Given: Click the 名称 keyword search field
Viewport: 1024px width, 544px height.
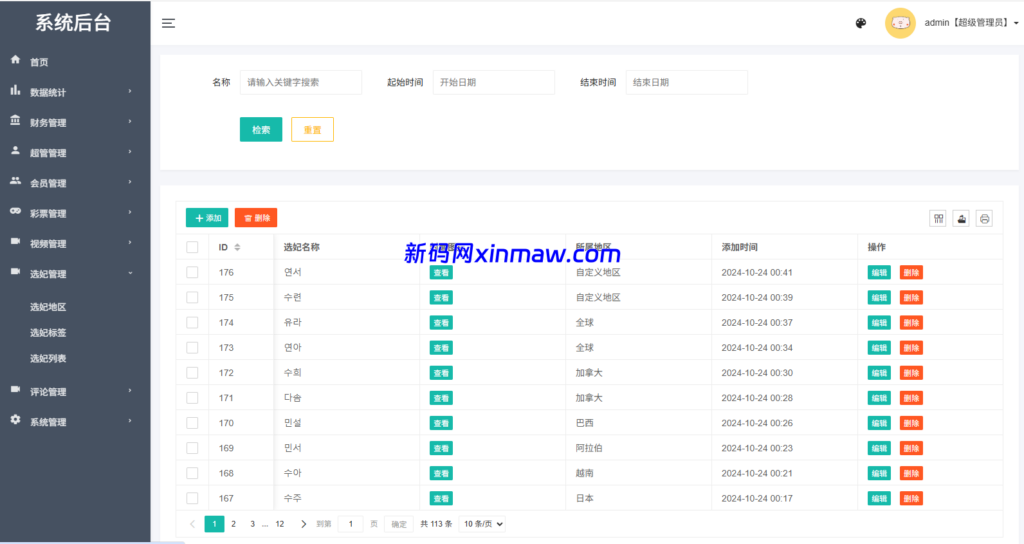Looking at the screenshot, I should tap(300, 82).
